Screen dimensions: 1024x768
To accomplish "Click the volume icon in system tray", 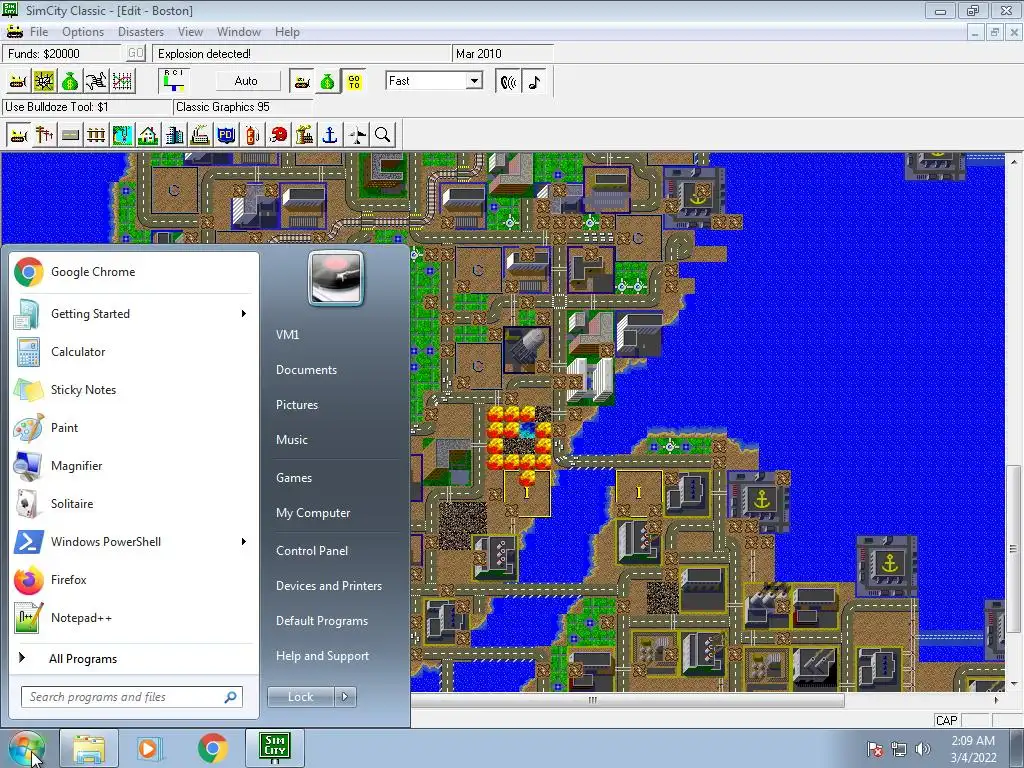I will point(923,749).
